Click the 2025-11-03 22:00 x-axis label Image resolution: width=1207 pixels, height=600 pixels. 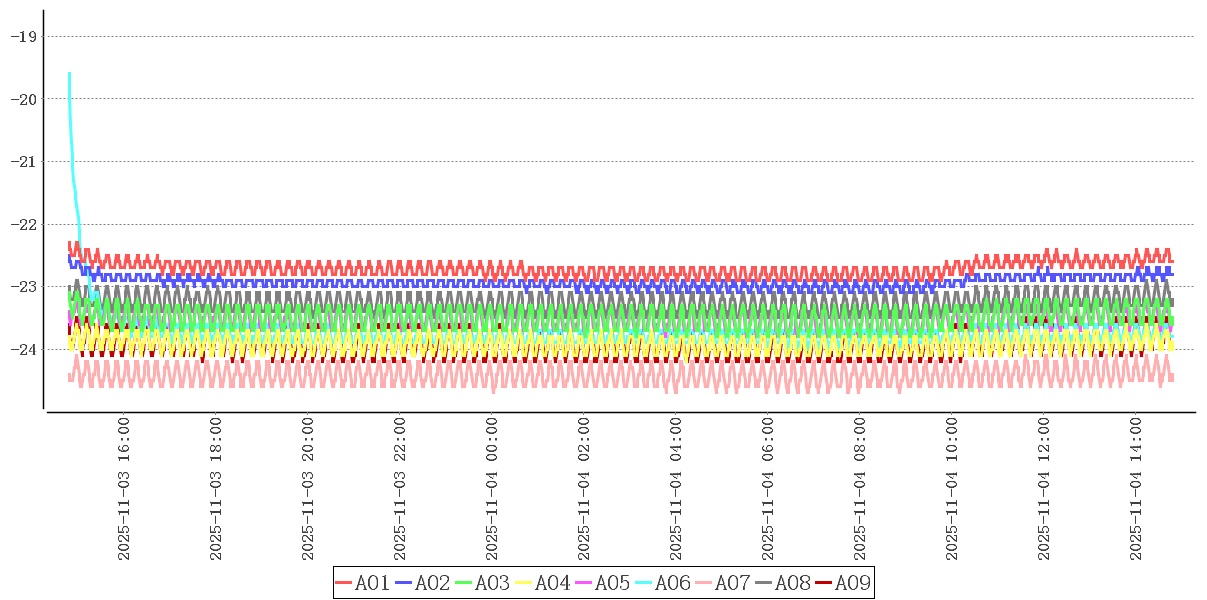point(400,490)
